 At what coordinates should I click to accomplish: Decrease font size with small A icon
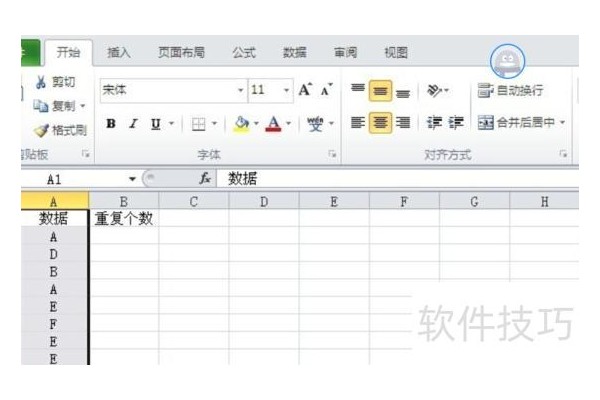tap(326, 90)
